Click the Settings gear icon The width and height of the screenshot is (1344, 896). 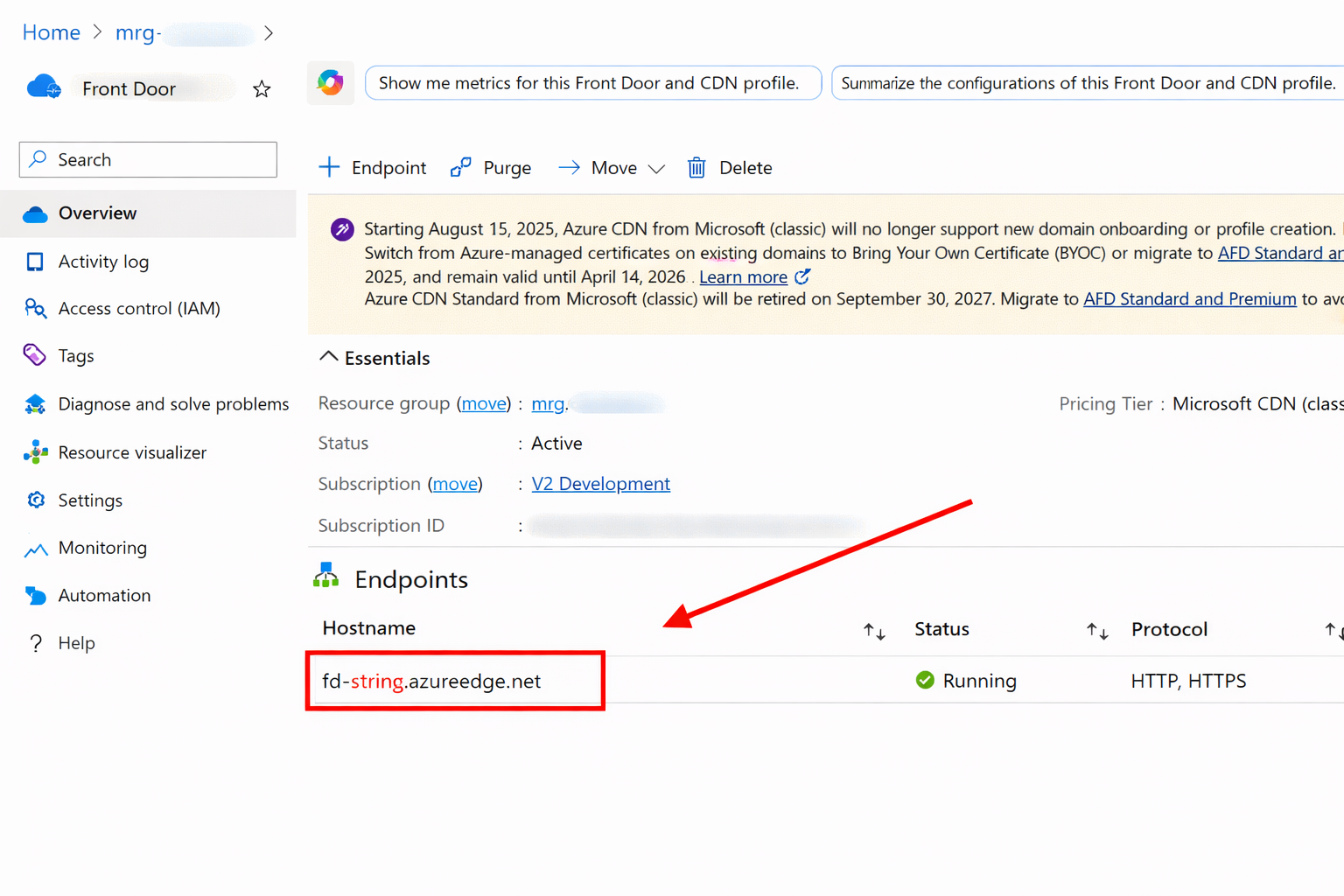(x=35, y=500)
